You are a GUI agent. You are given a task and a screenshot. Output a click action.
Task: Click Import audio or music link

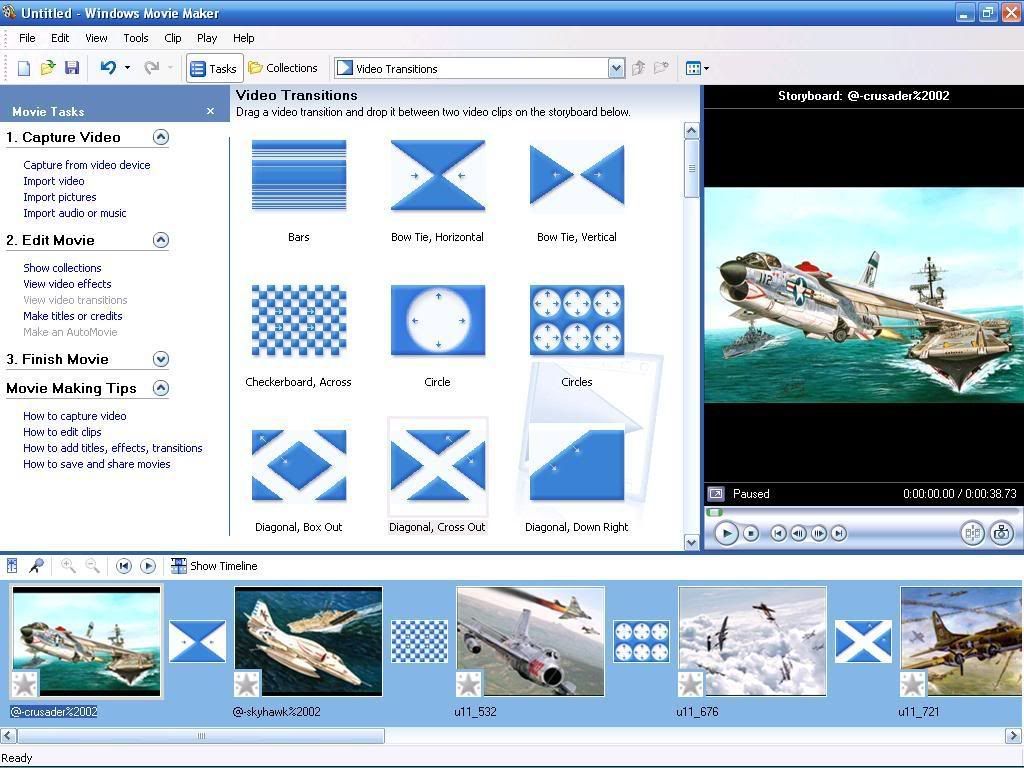pyautogui.click(x=74, y=213)
